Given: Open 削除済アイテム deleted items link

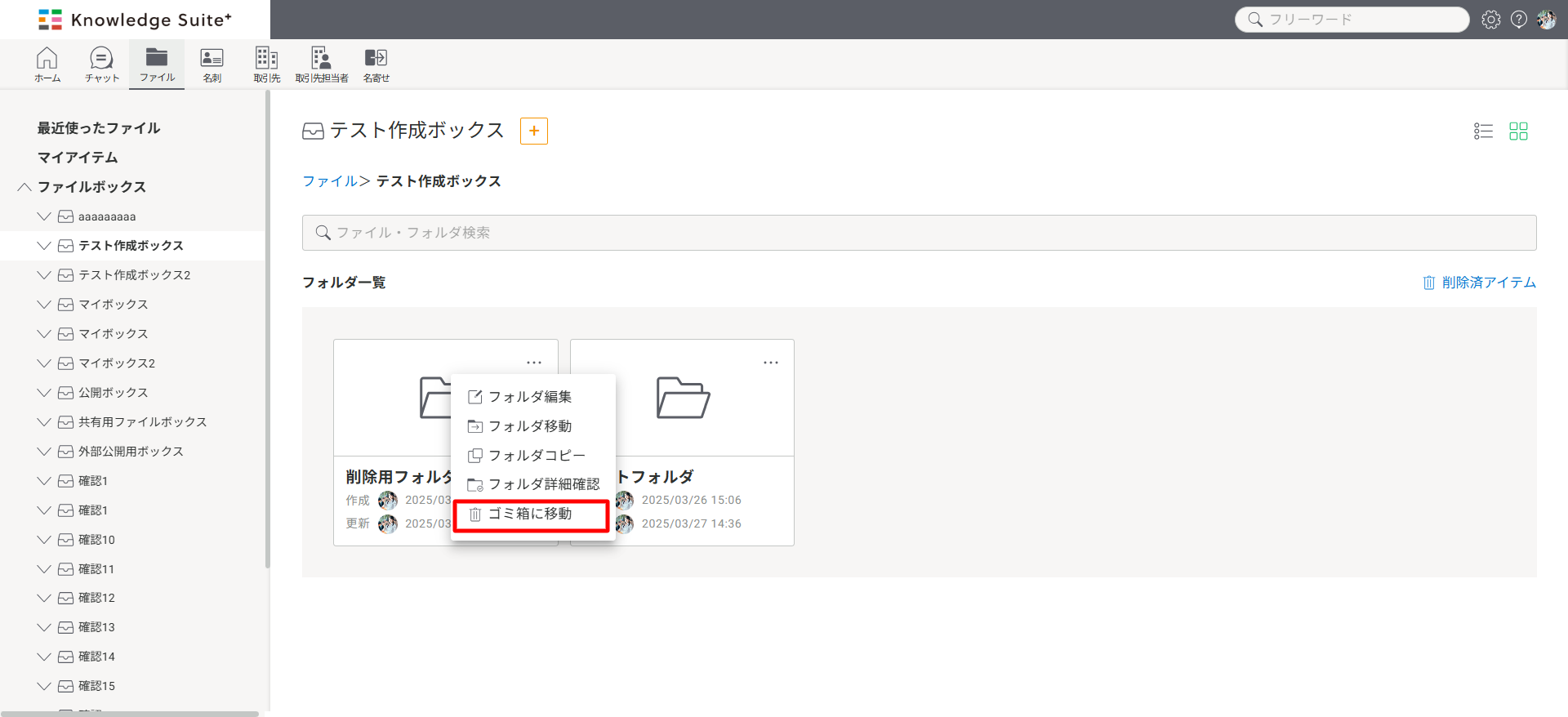Looking at the screenshot, I should click(1479, 283).
